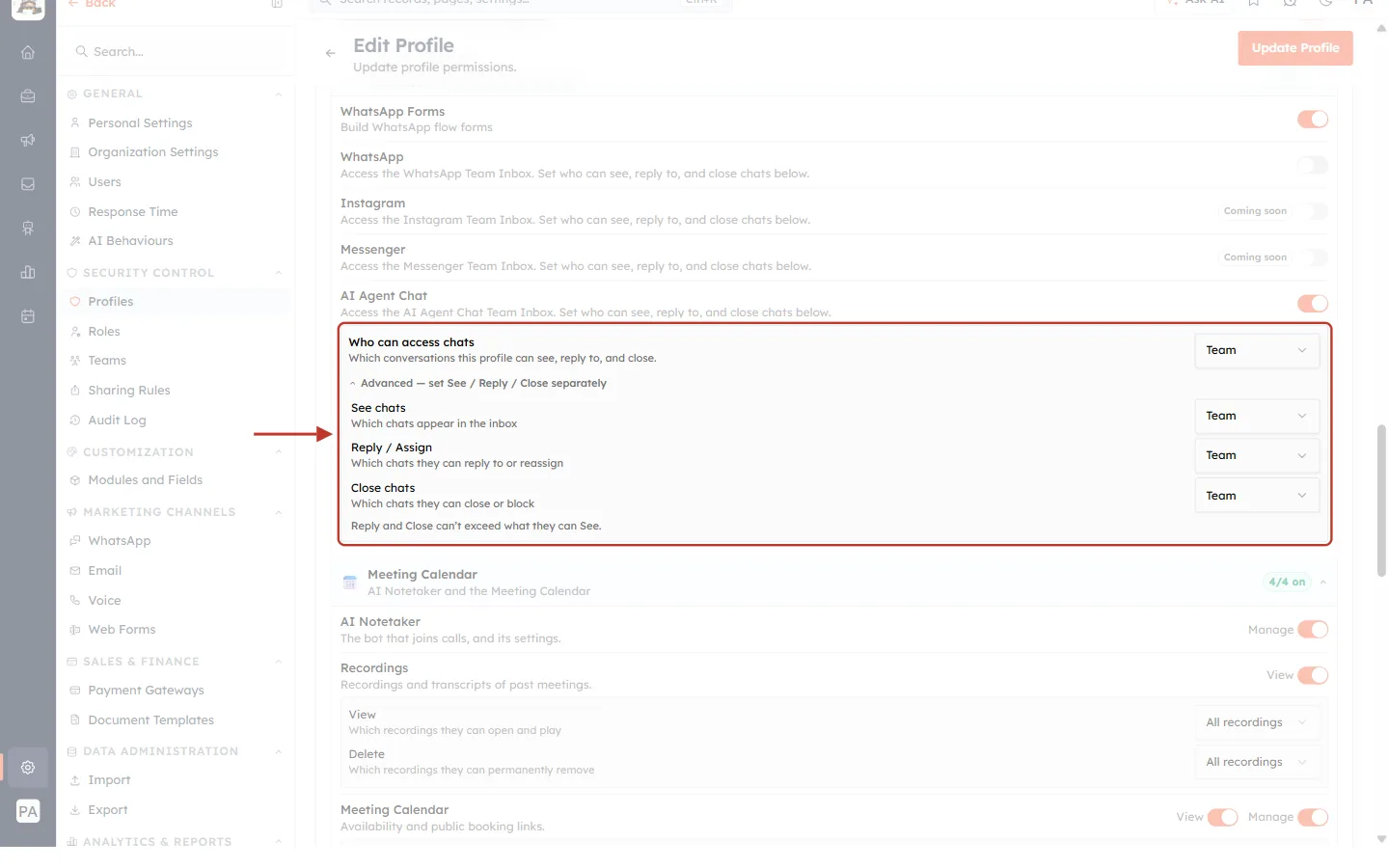Open Payment Gateways settings
Screen dimensions: 1389x868
[146, 691]
